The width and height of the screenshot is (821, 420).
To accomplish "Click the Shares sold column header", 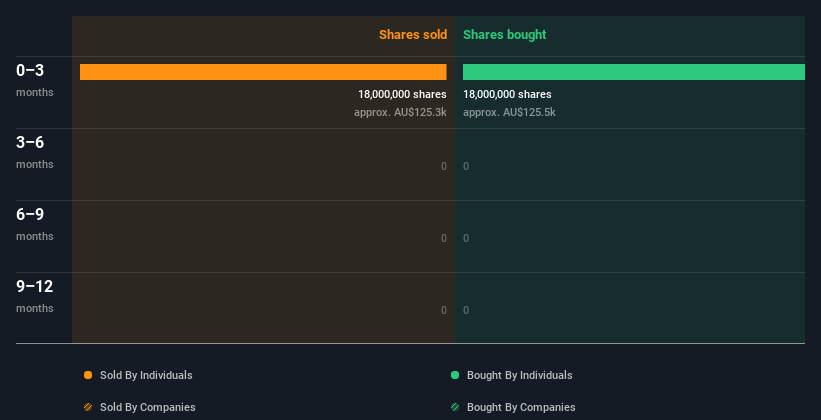I will coord(413,35).
